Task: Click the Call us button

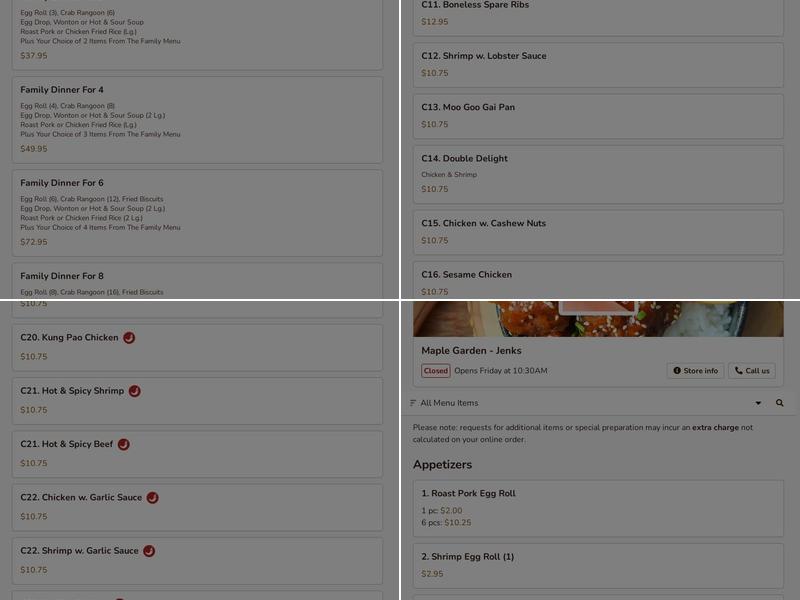Action: [752, 371]
